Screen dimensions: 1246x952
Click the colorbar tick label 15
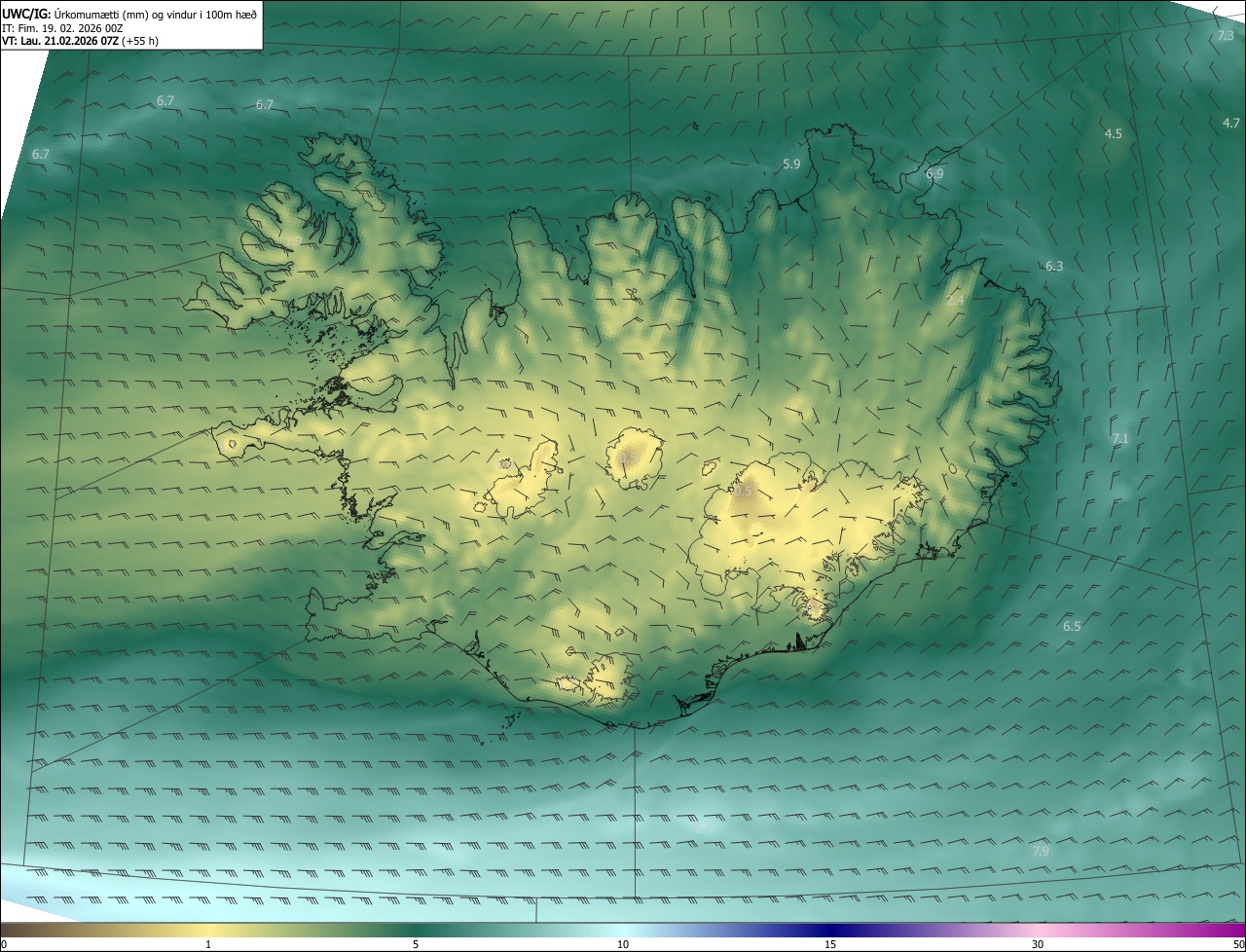830,944
